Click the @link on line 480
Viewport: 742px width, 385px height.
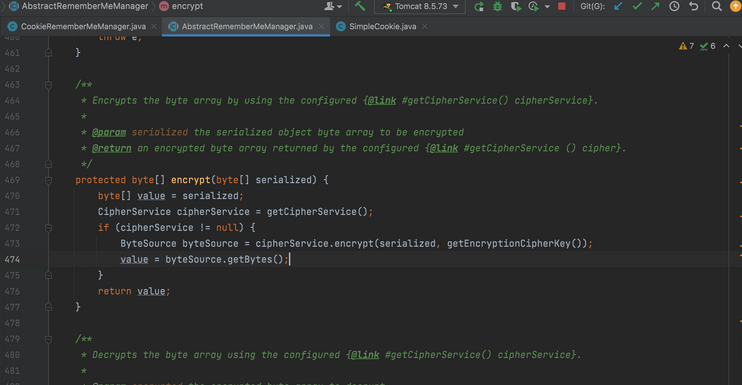click(x=365, y=355)
